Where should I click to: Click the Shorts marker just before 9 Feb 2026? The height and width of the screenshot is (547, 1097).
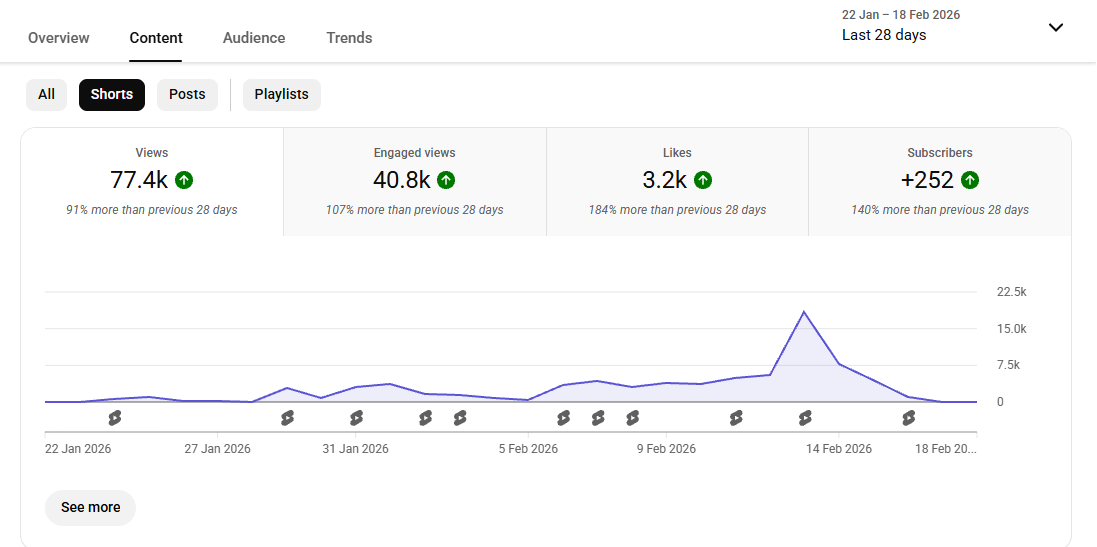coord(632,418)
